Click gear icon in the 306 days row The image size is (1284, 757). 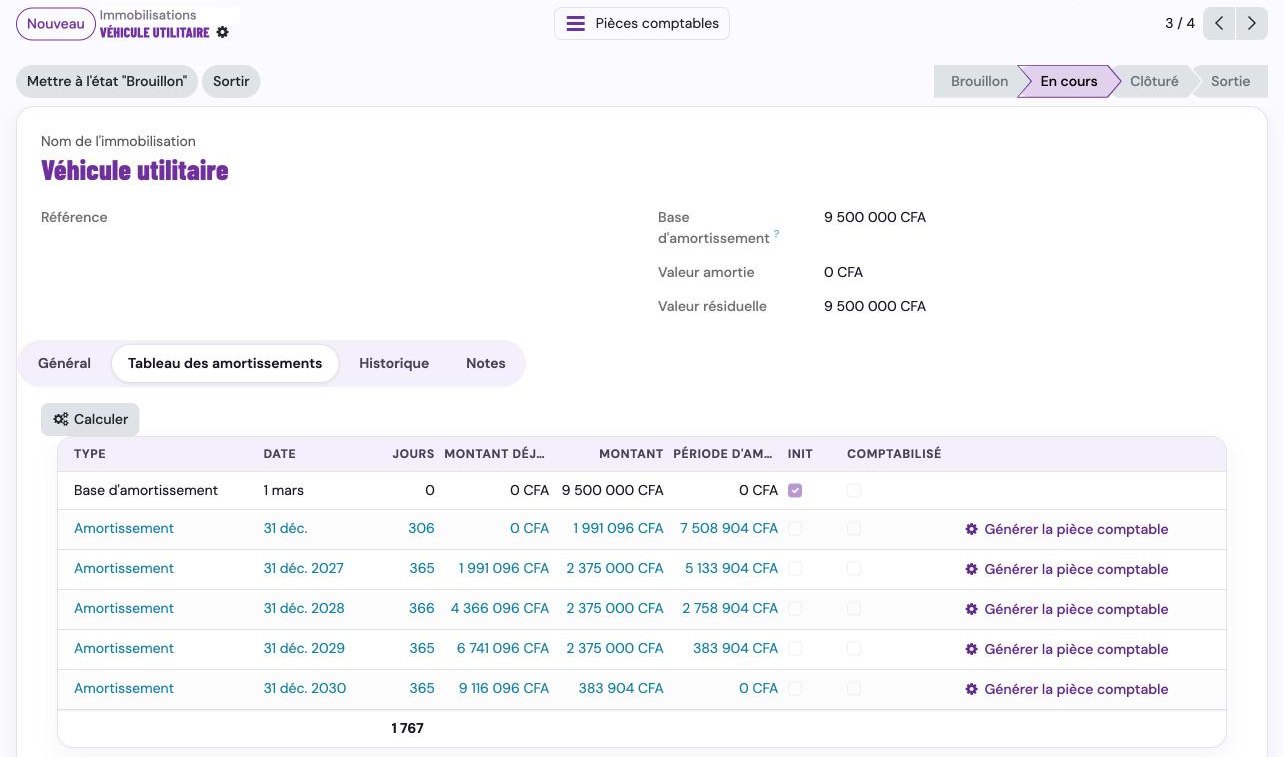[x=971, y=529]
